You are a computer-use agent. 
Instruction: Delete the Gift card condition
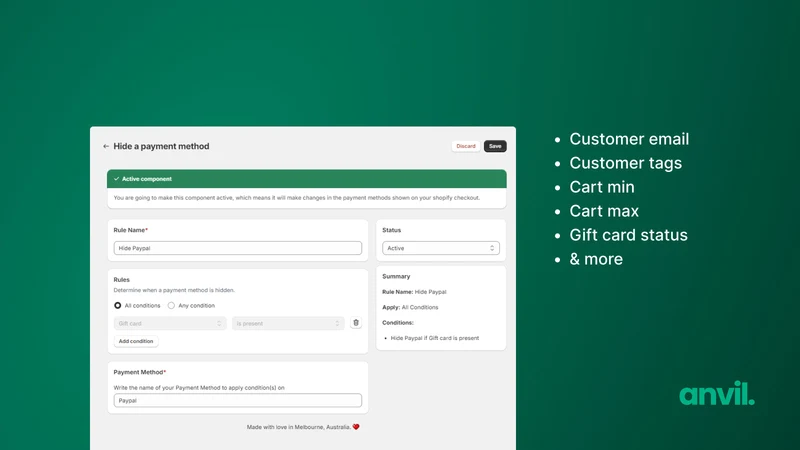[x=356, y=323]
